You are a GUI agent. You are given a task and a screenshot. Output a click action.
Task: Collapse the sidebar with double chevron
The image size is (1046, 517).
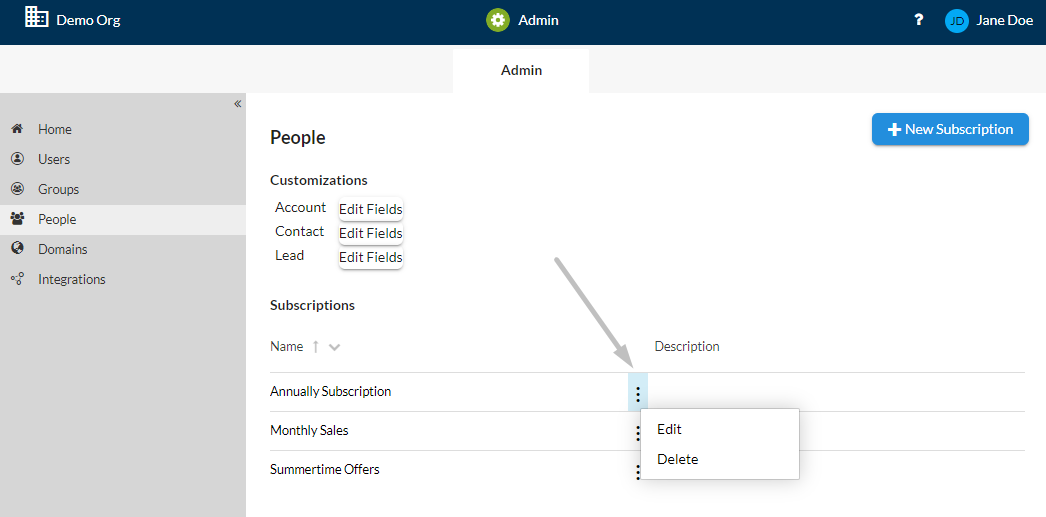tap(237, 103)
